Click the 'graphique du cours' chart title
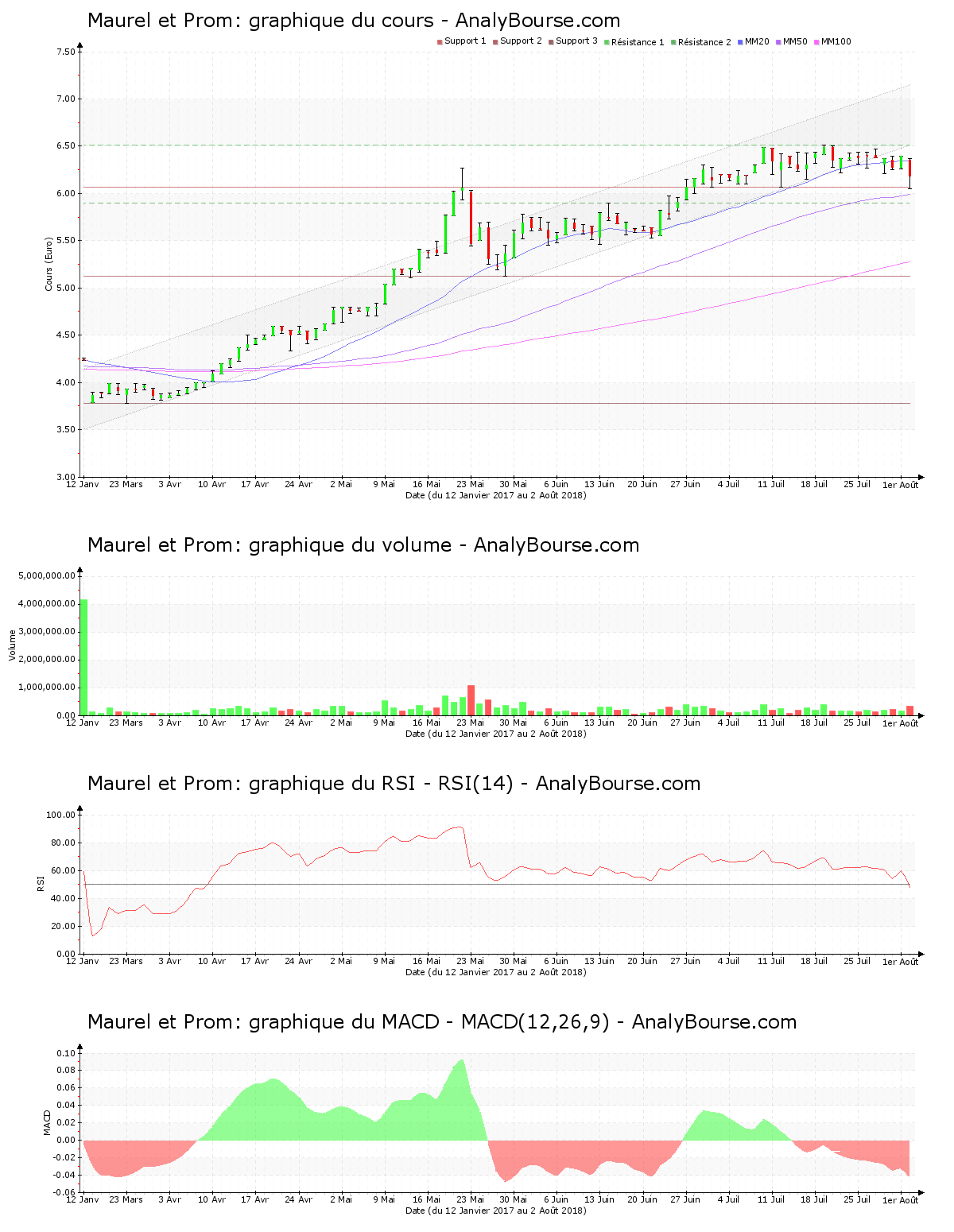954x1232 pixels. (354, 21)
